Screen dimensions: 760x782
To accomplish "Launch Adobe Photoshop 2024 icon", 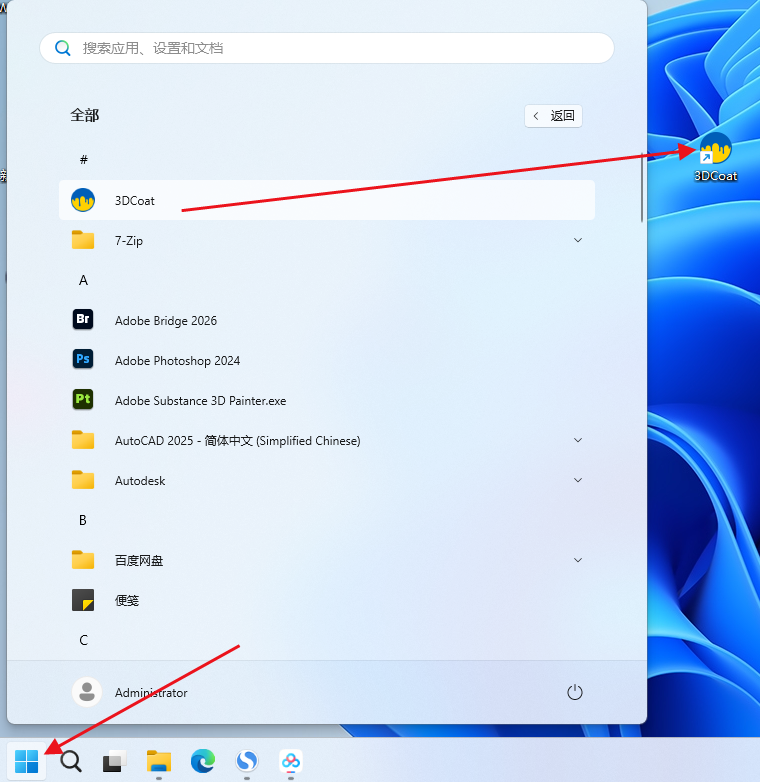I will 83,359.
